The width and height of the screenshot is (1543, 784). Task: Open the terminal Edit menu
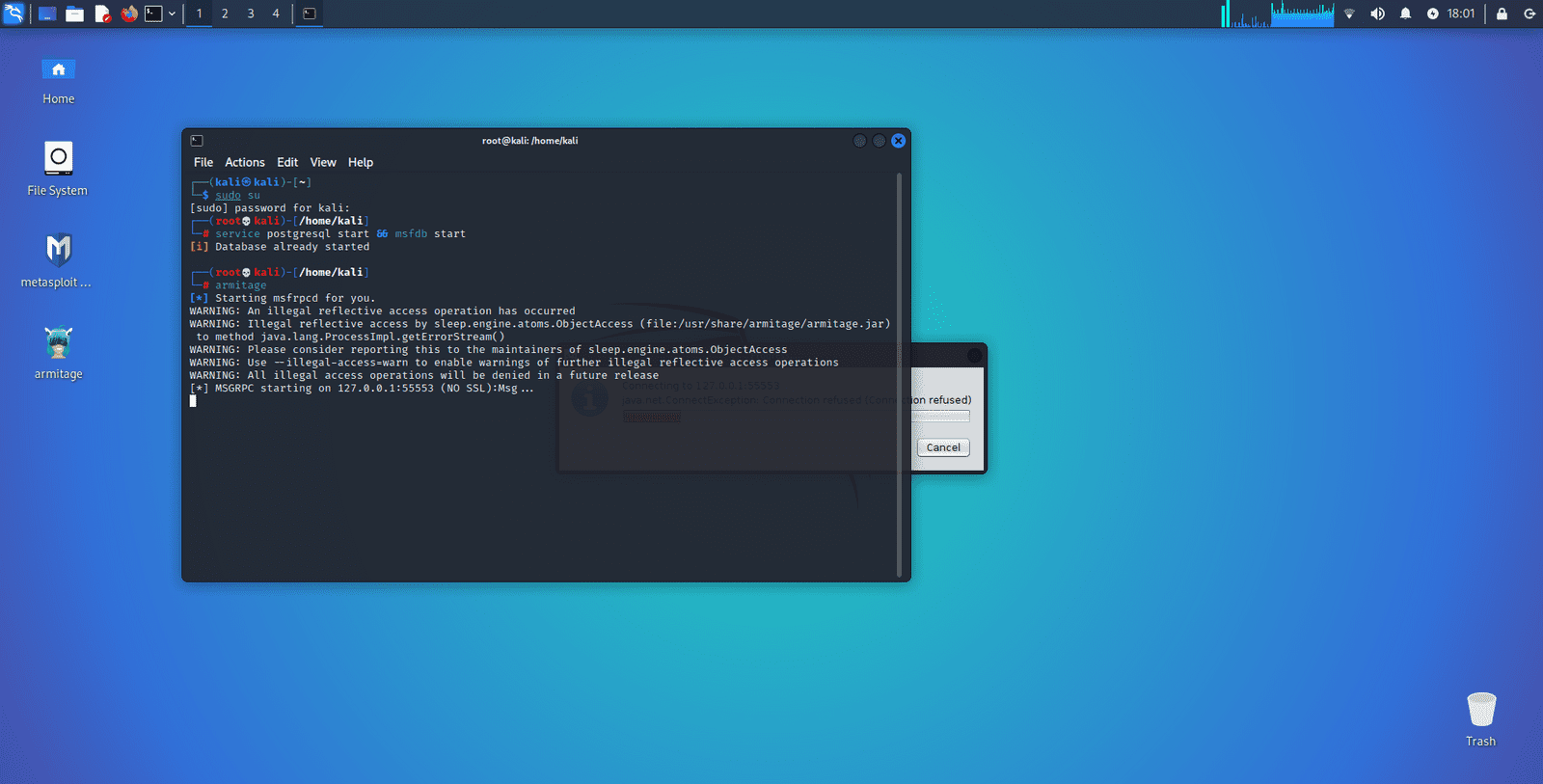pyautogui.click(x=287, y=162)
